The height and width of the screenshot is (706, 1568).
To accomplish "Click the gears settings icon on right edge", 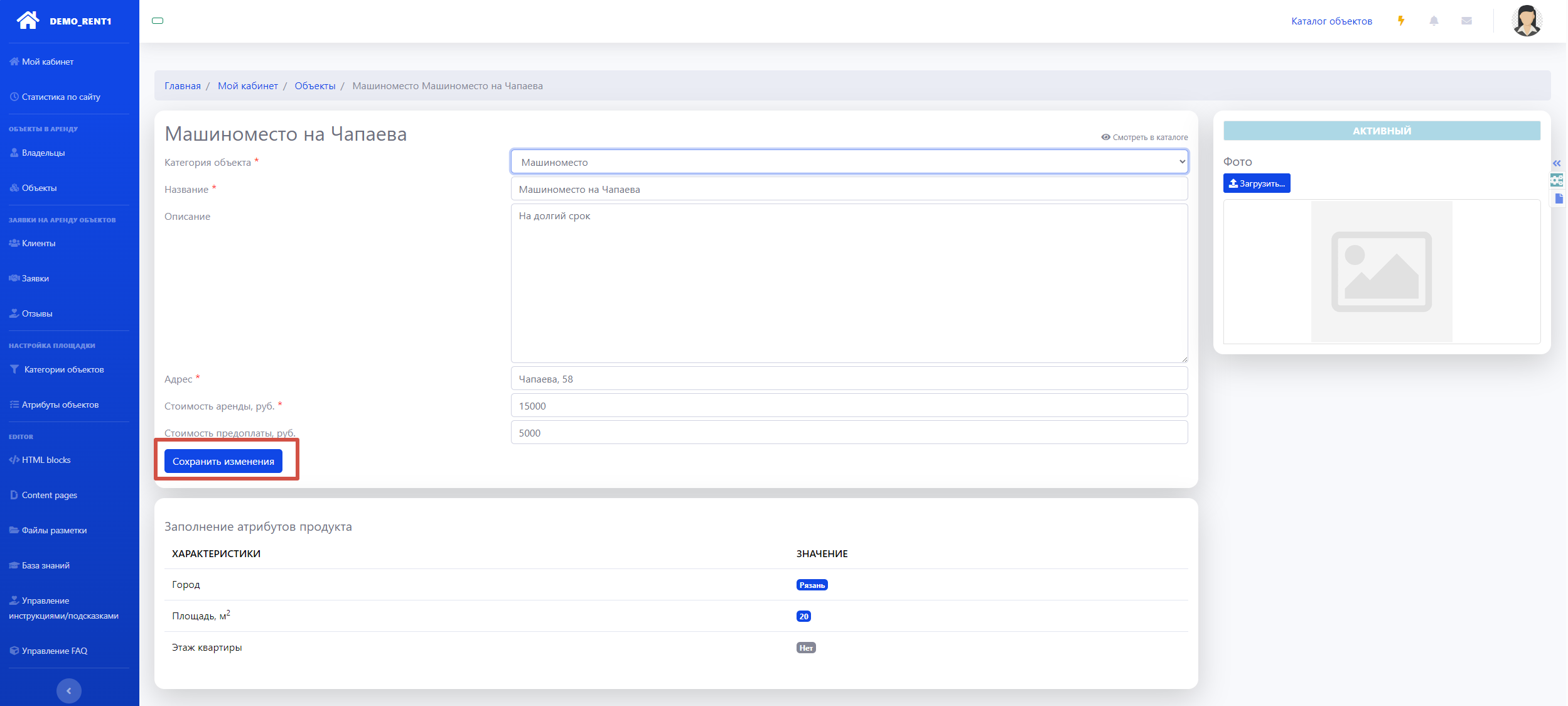I will click(1557, 181).
